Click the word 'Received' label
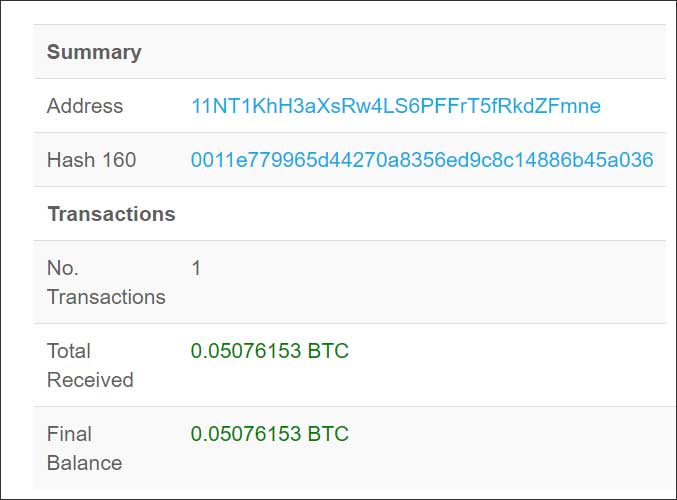 coord(90,380)
